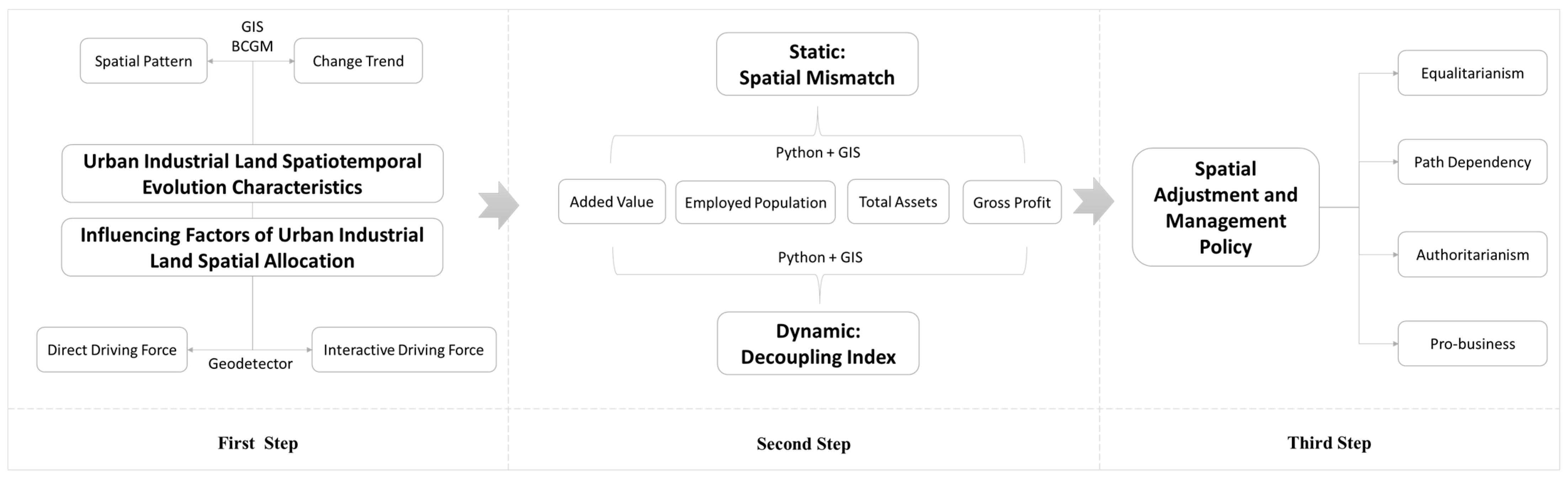
Task: Click Influencing Factors of Urban Industrial Land box
Action: pos(252,247)
